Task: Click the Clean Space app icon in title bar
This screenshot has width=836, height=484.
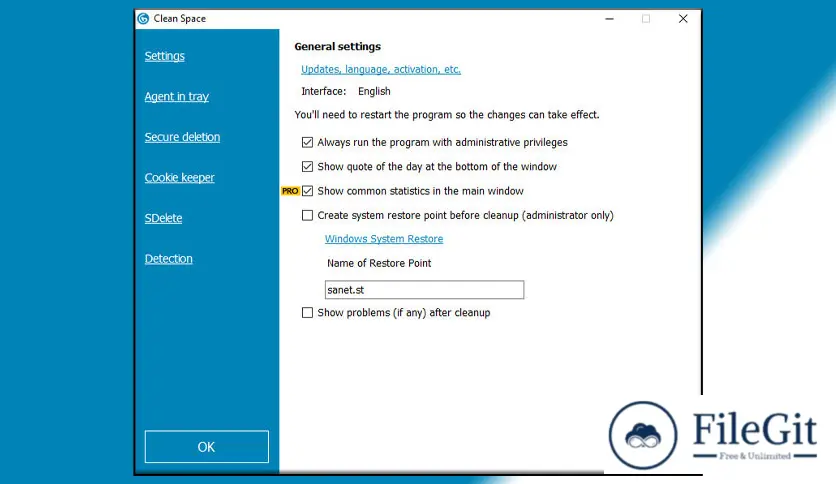Action: click(143, 19)
